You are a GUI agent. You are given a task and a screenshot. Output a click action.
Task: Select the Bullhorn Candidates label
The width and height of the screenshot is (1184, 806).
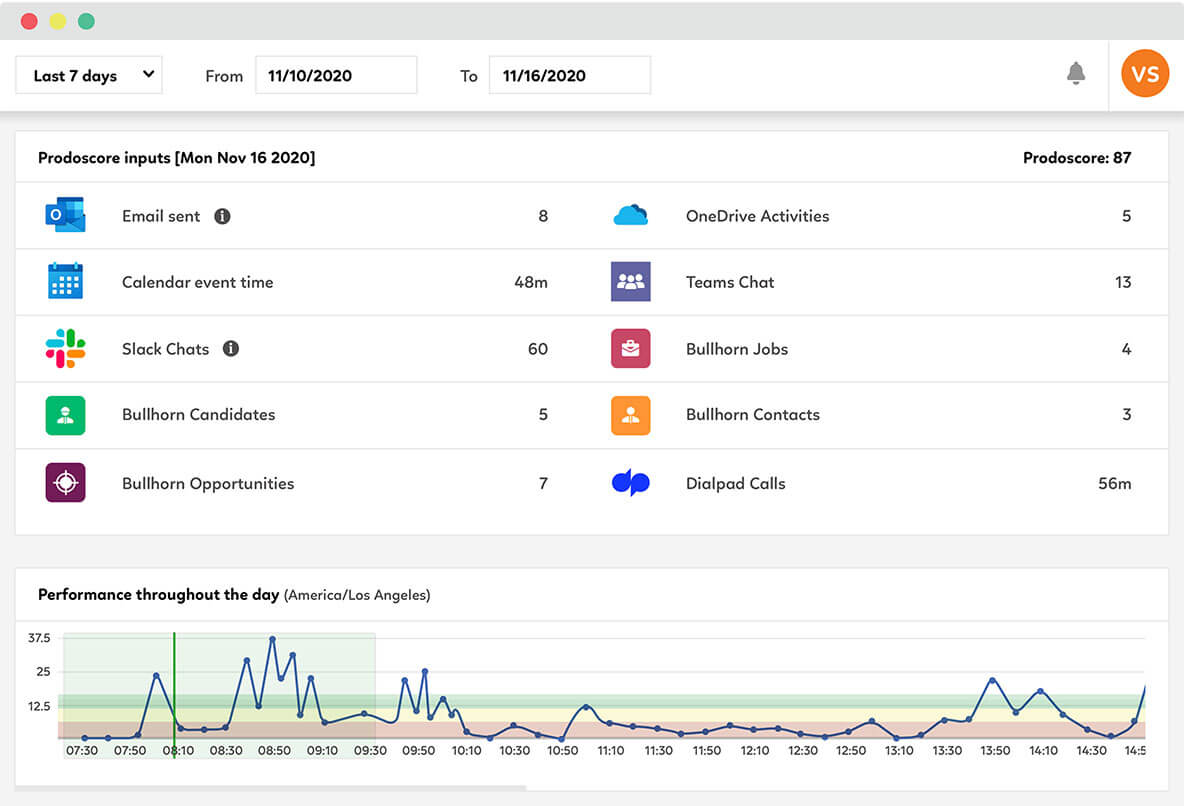199,415
